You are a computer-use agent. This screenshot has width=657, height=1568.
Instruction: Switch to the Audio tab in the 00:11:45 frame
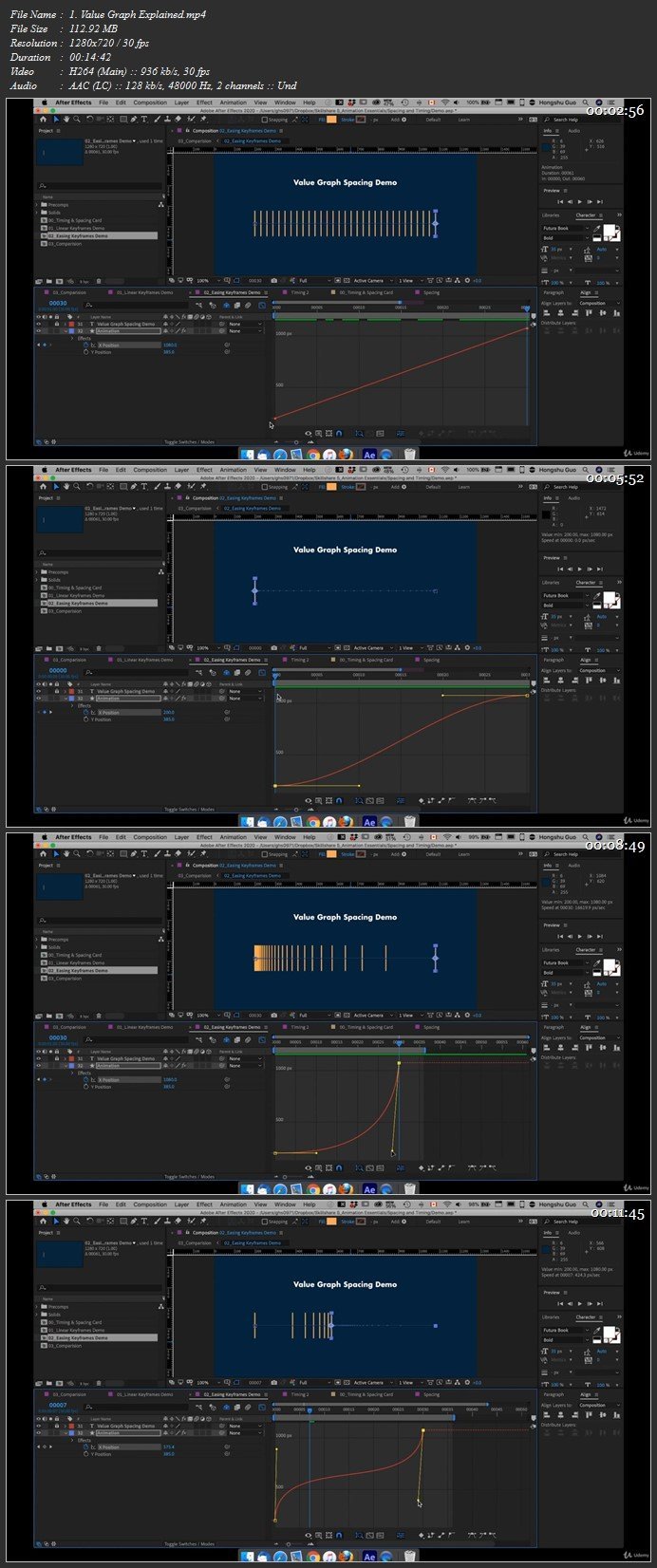coord(573,1232)
